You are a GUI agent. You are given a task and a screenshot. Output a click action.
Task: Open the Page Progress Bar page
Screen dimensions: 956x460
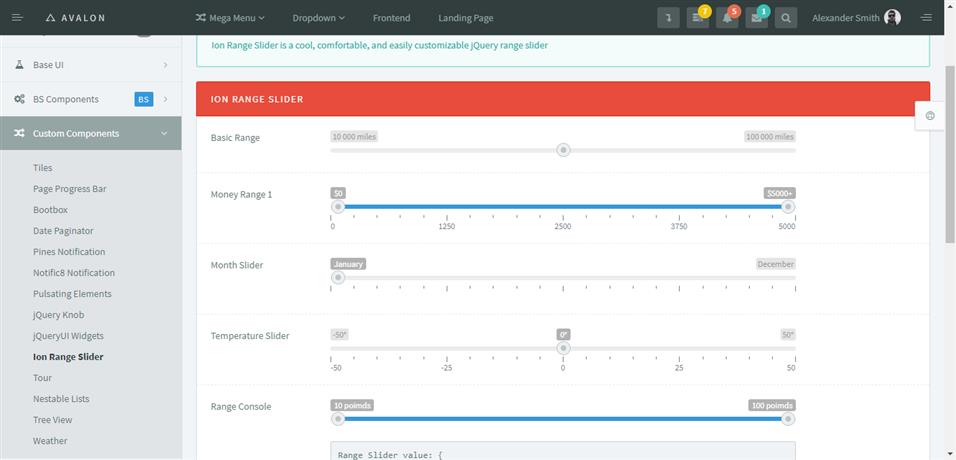70,189
